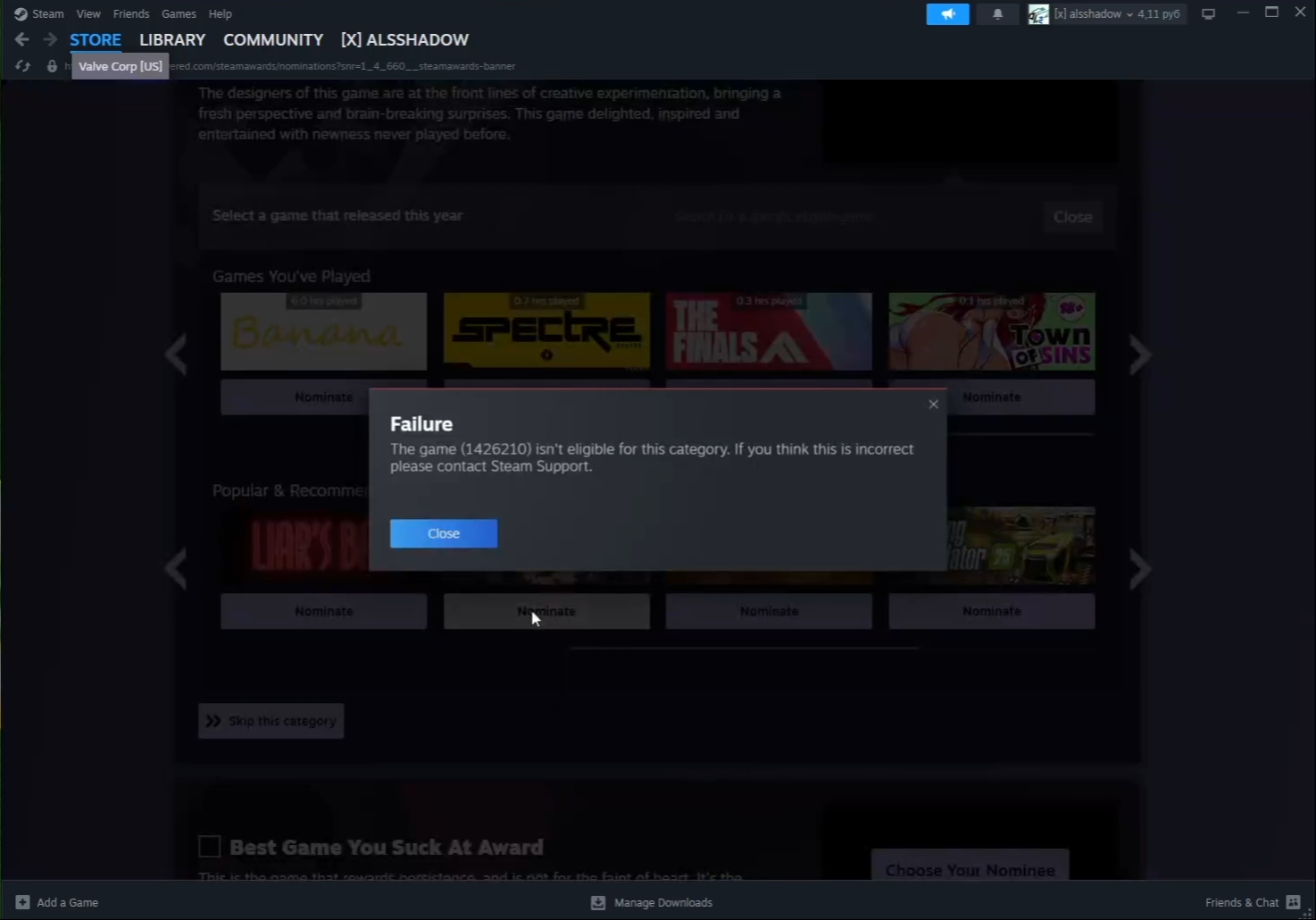Viewport: 1316px width, 920px height.
Task: Open the Games menu
Action: (x=179, y=14)
